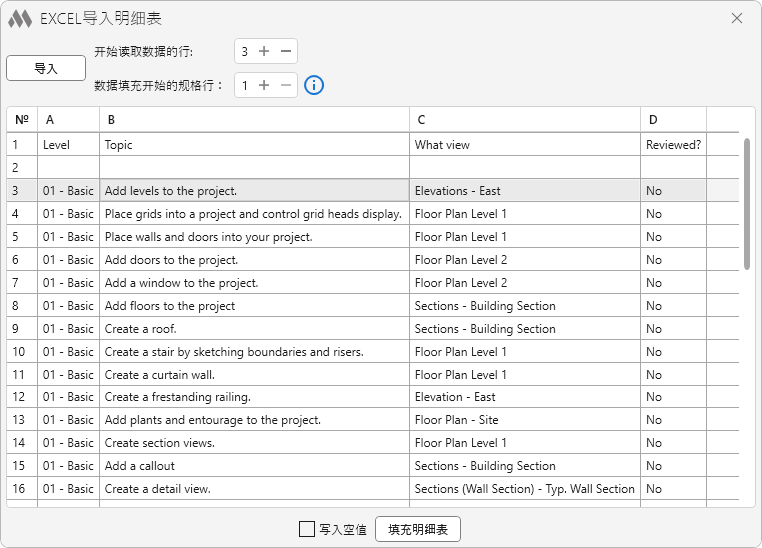Click the app logo in title bar
Viewport: 762px width, 548px height.
pos(20,18)
